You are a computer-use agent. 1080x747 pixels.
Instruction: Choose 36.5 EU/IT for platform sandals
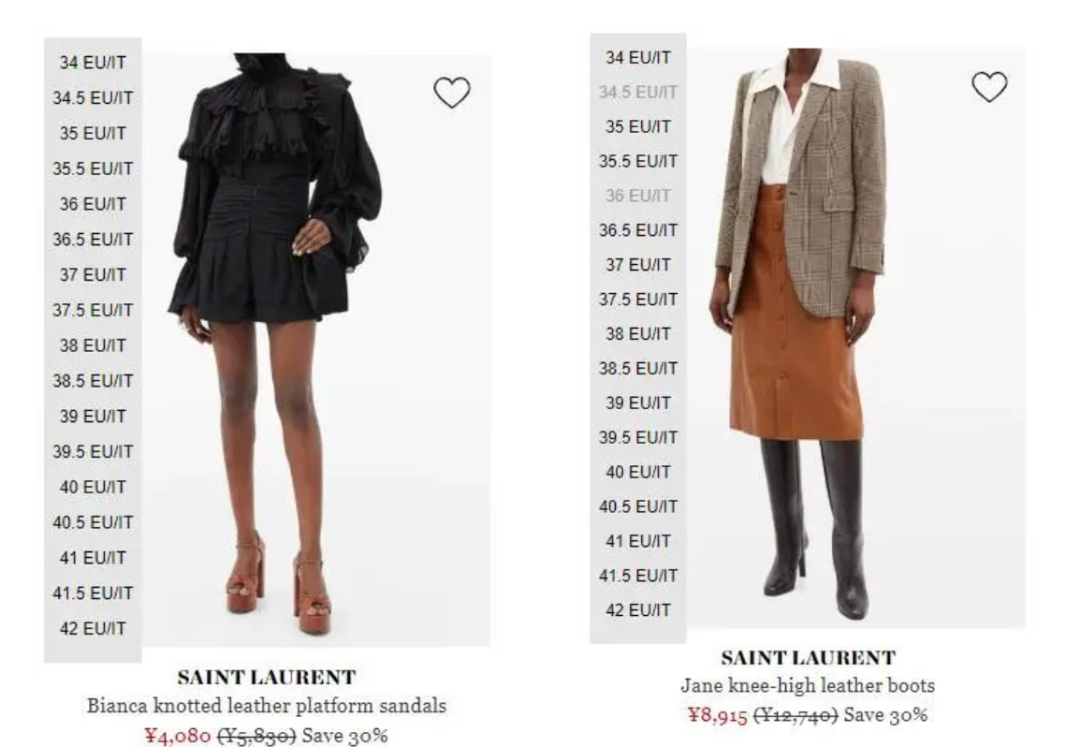pyautogui.click(x=93, y=240)
